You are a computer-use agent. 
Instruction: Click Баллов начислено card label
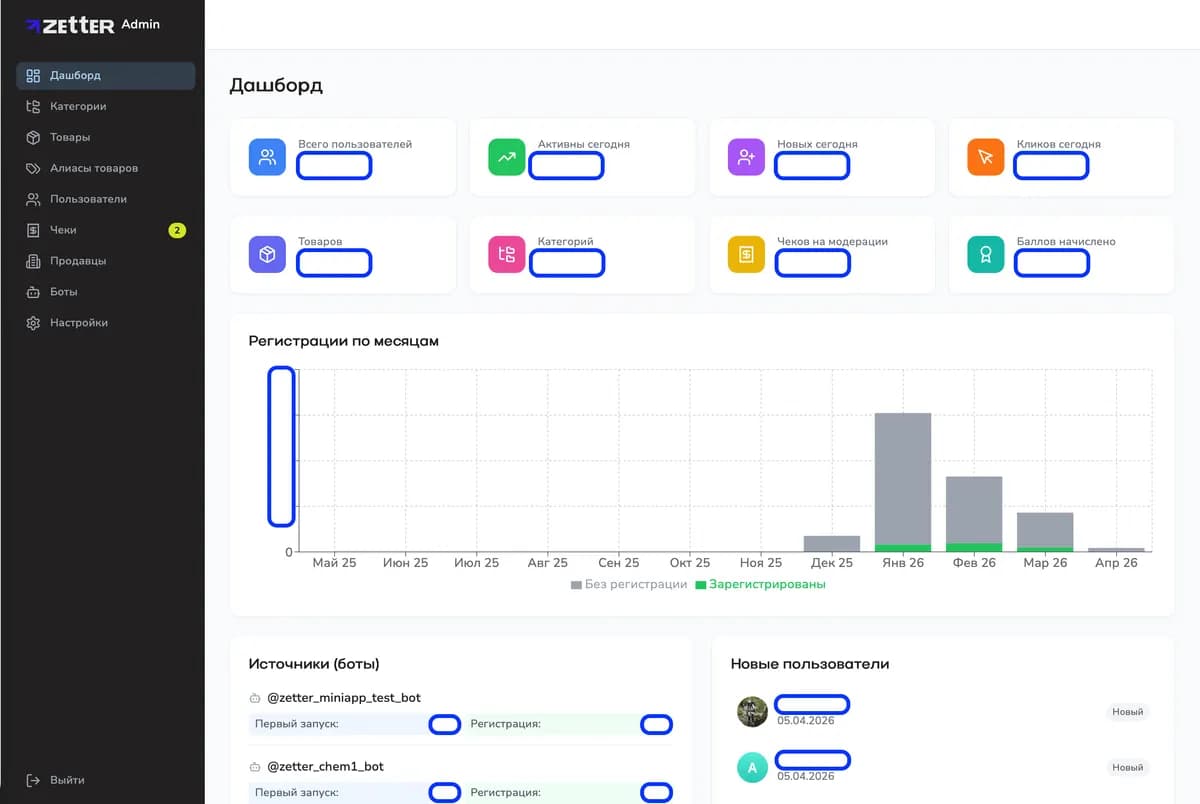point(1066,241)
